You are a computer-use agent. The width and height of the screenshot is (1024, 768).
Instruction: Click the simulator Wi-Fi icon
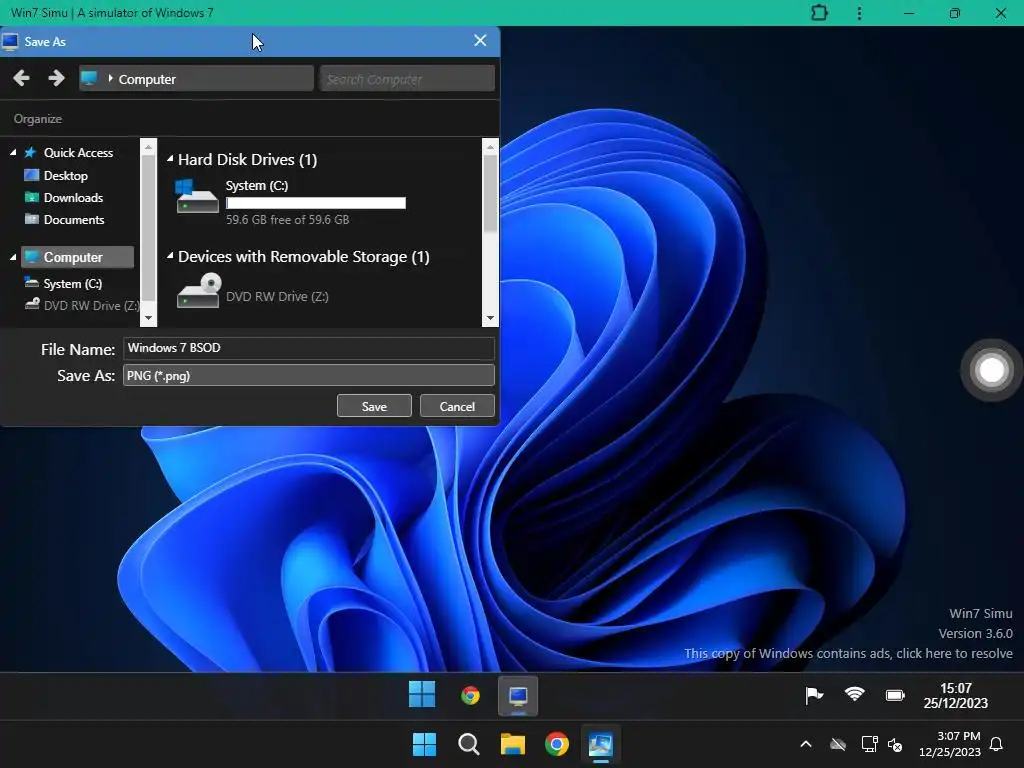coord(854,694)
